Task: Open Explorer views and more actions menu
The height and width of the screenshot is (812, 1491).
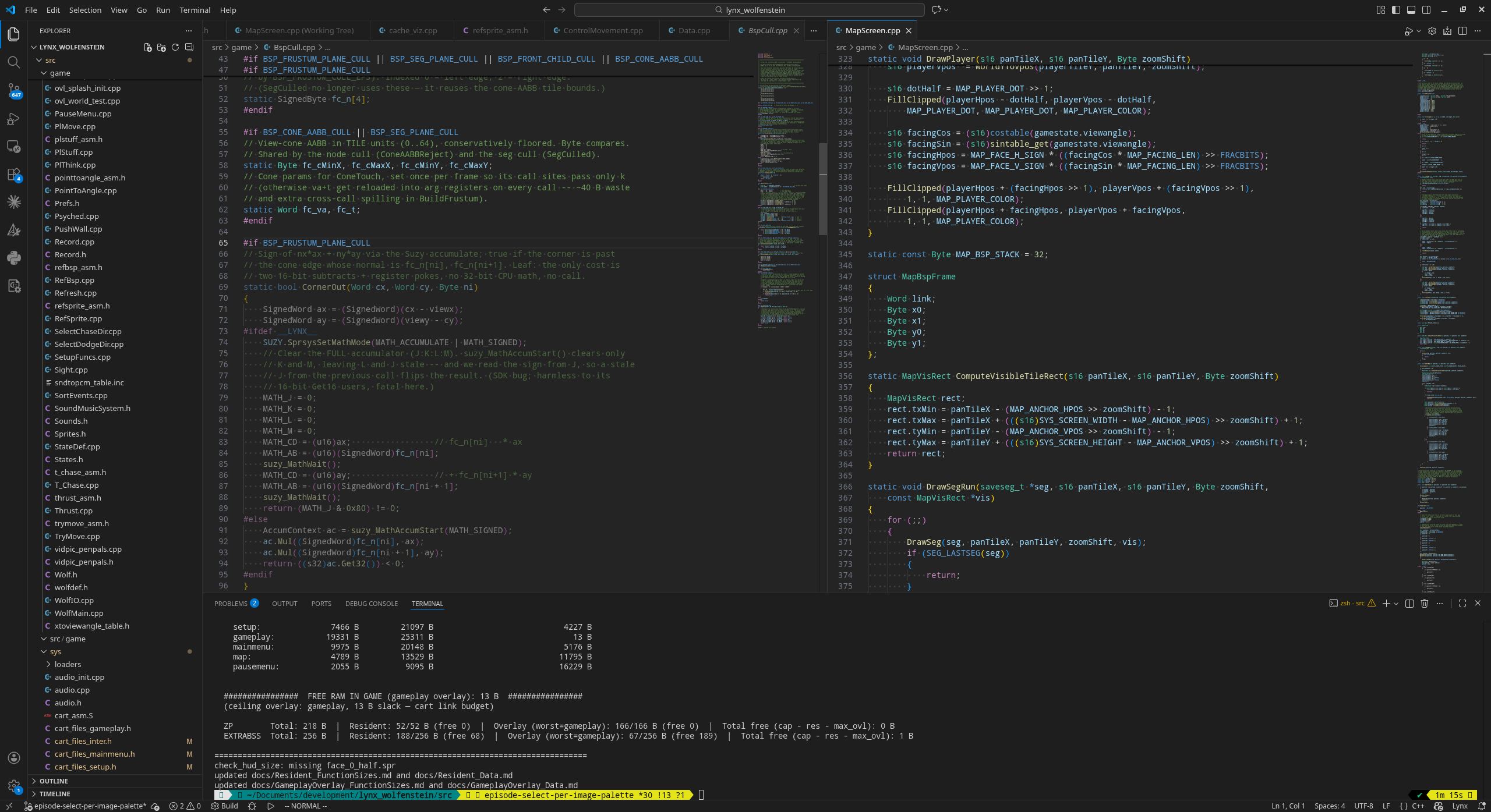Action: pyautogui.click(x=188, y=31)
